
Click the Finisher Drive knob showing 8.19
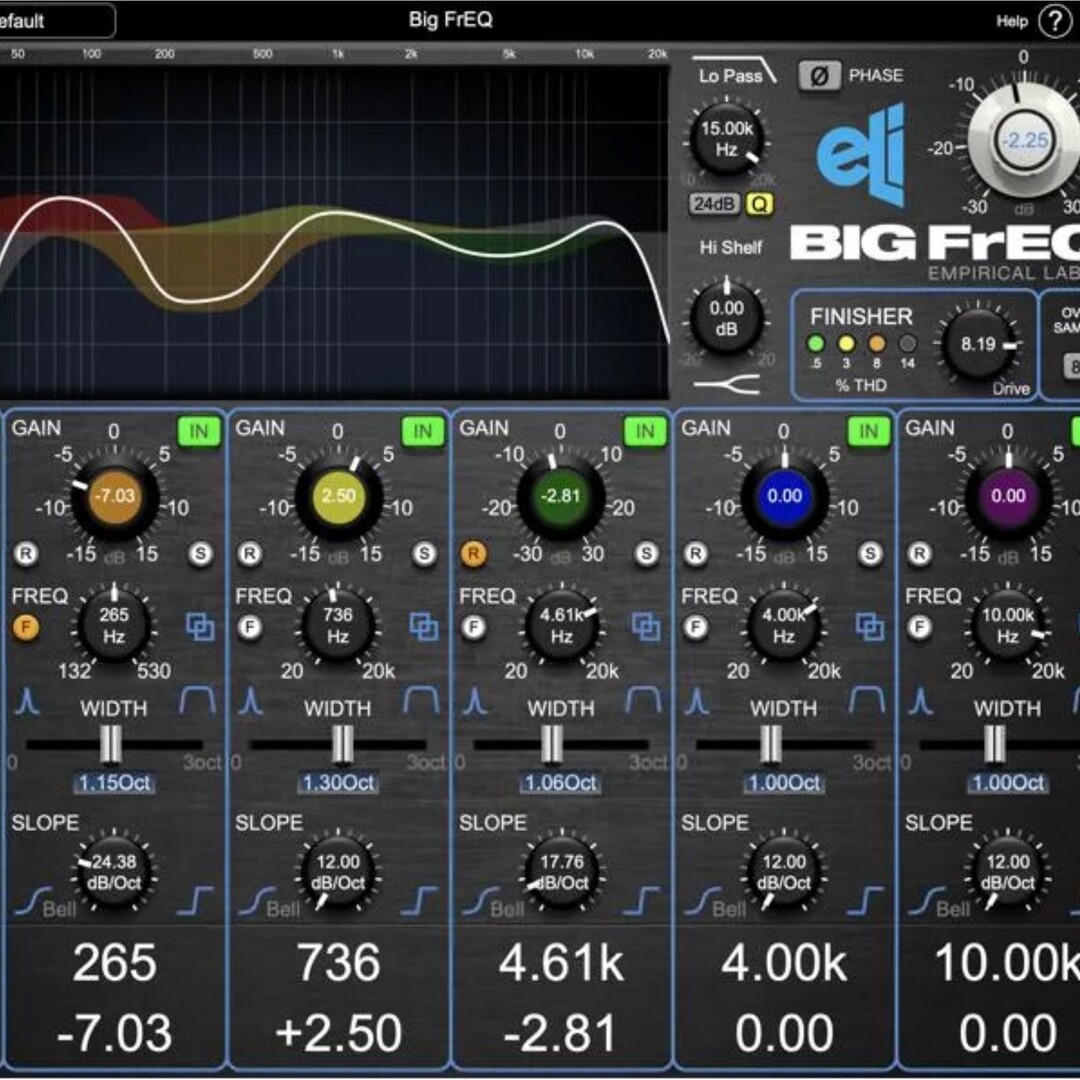(x=979, y=344)
